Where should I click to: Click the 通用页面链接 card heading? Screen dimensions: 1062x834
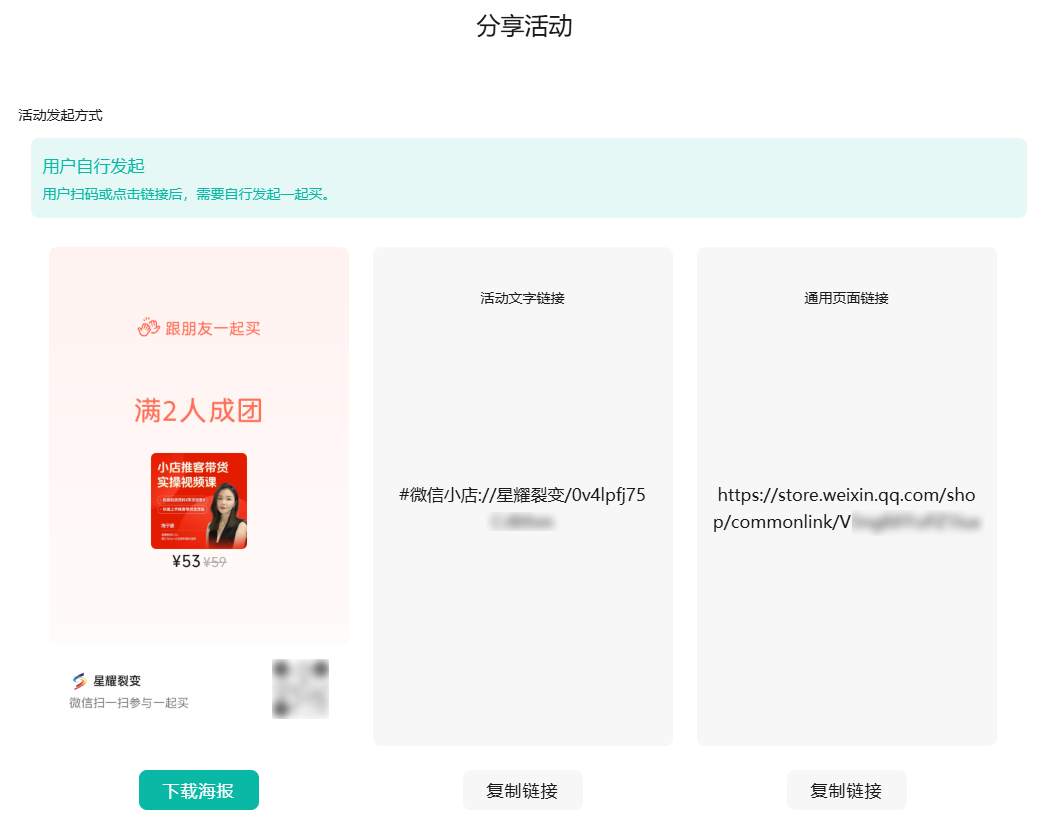coord(846,298)
